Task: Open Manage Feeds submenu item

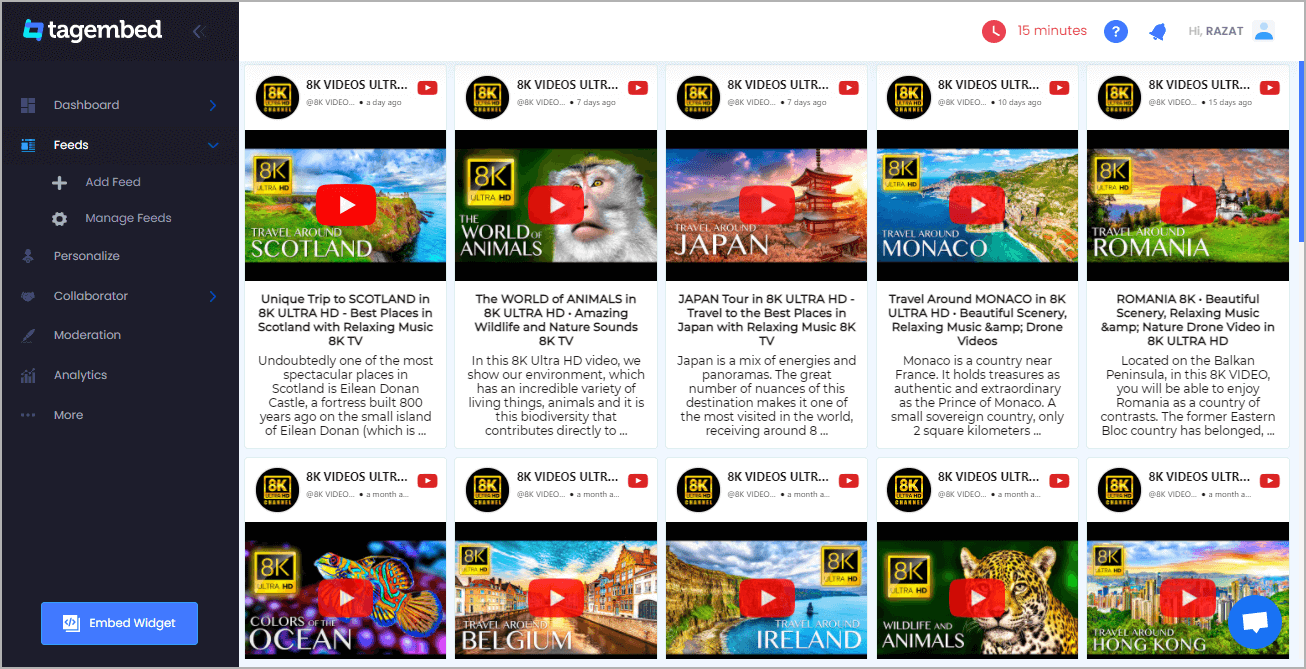Action: point(128,218)
